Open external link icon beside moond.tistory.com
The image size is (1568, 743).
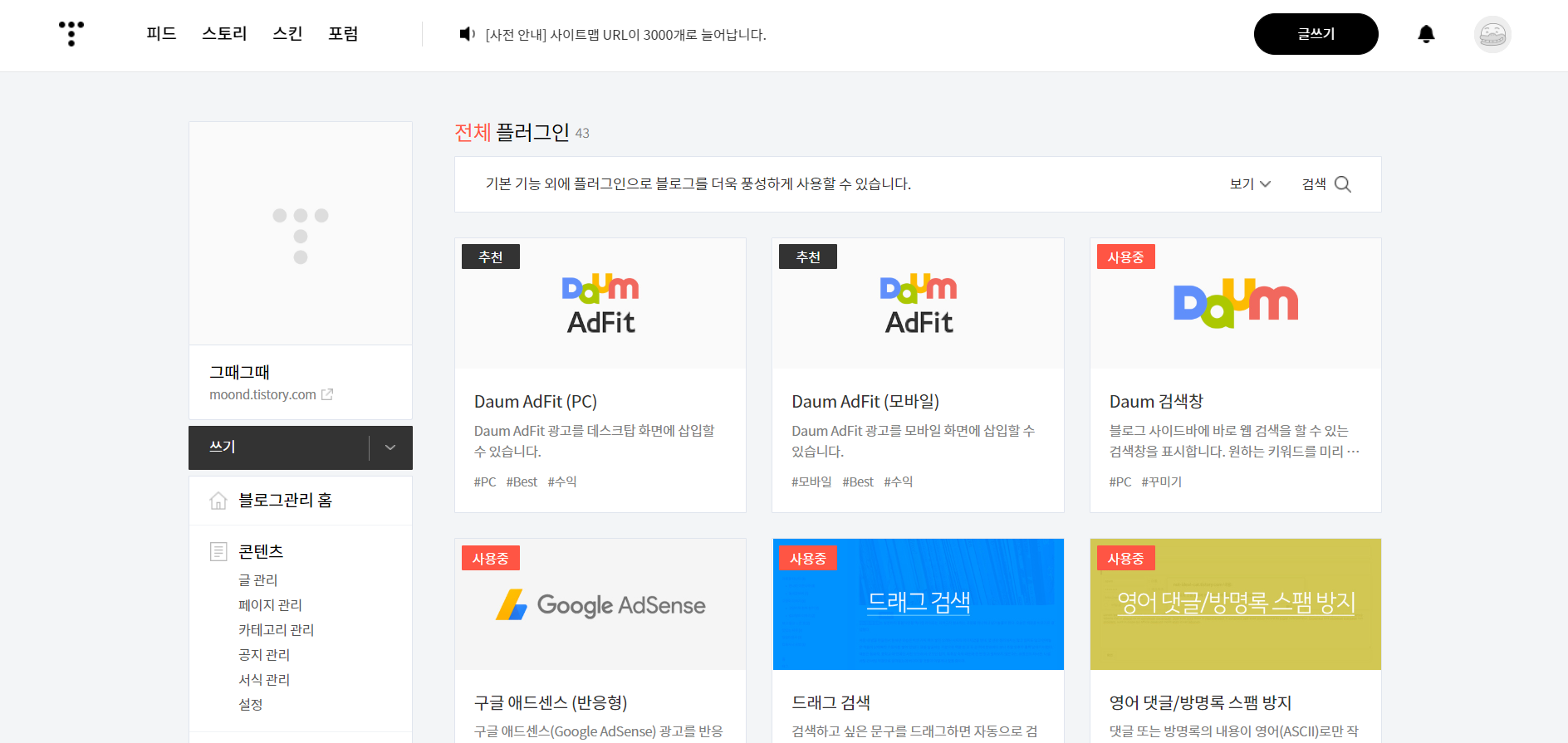(x=327, y=394)
